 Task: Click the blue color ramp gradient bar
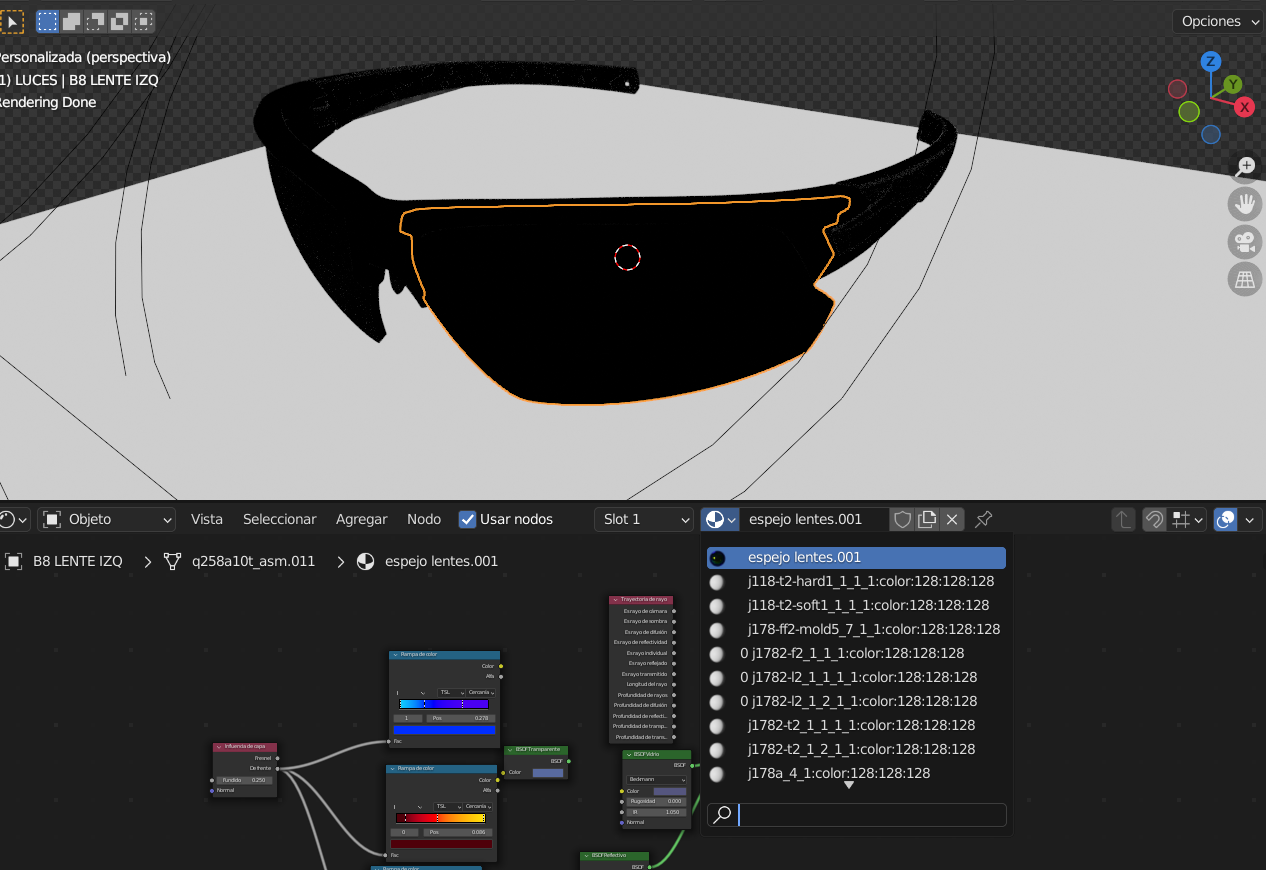coord(444,704)
